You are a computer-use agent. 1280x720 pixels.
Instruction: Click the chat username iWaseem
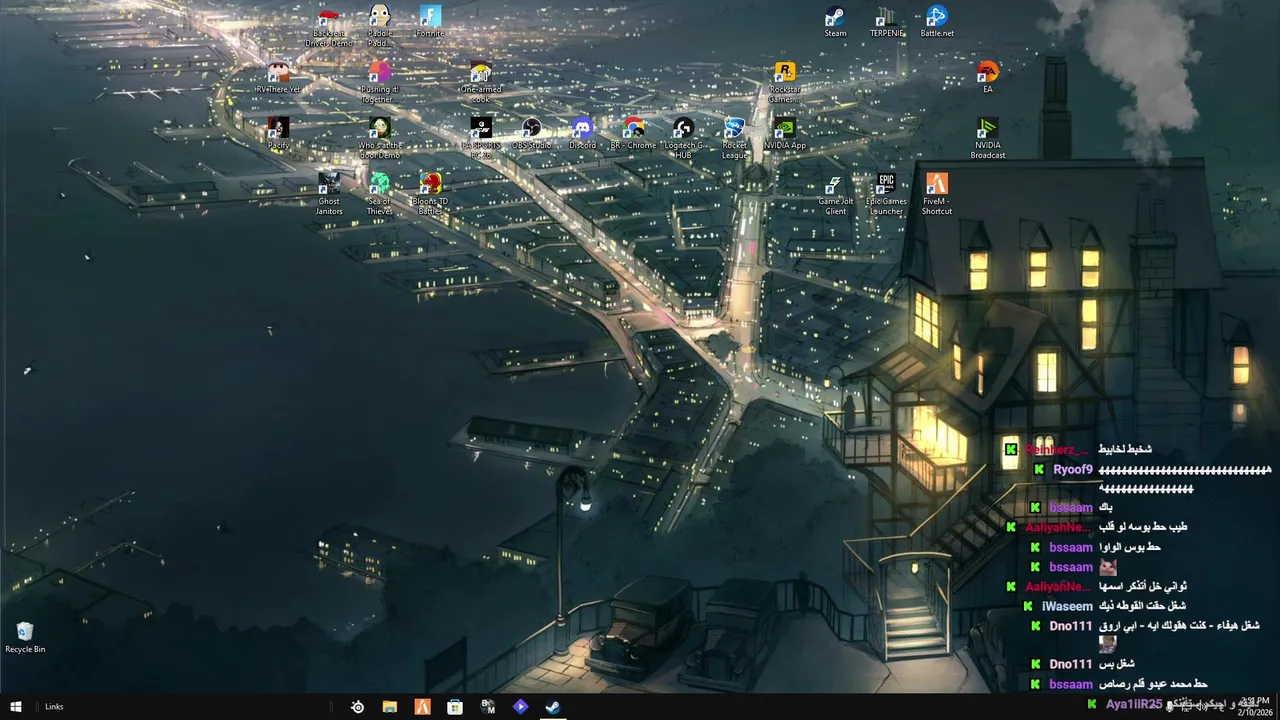coord(1067,606)
